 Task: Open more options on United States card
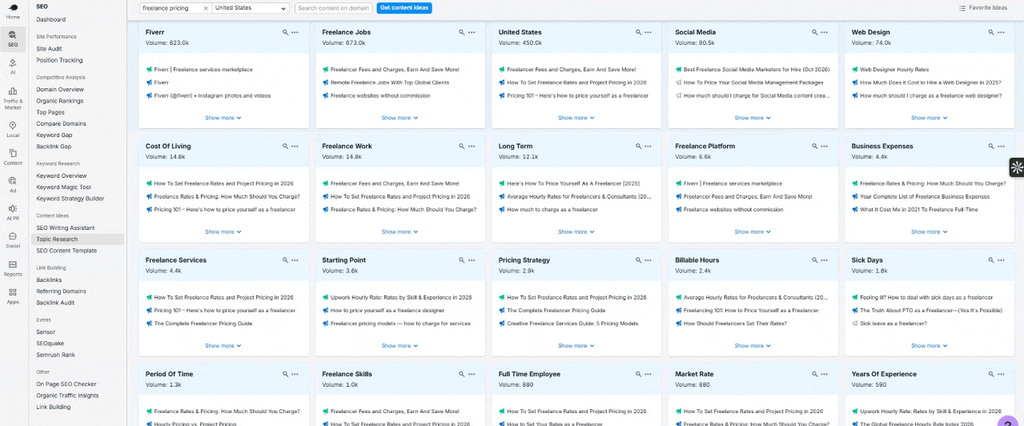(x=648, y=32)
